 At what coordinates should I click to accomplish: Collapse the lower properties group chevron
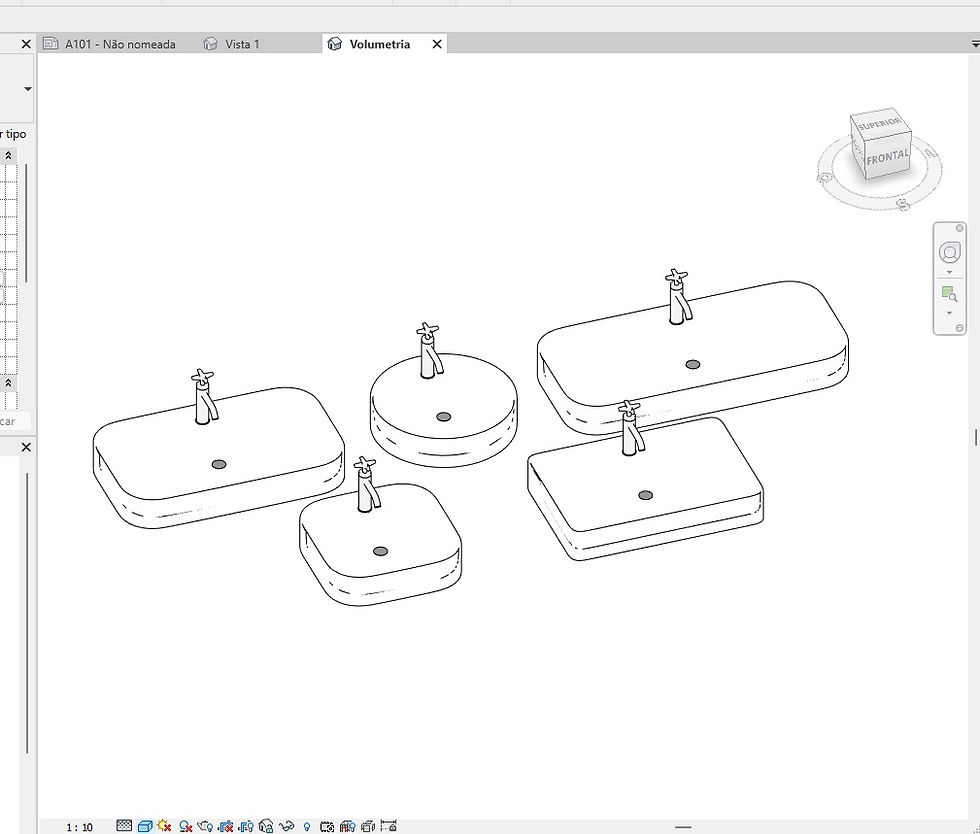click(8, 383)
